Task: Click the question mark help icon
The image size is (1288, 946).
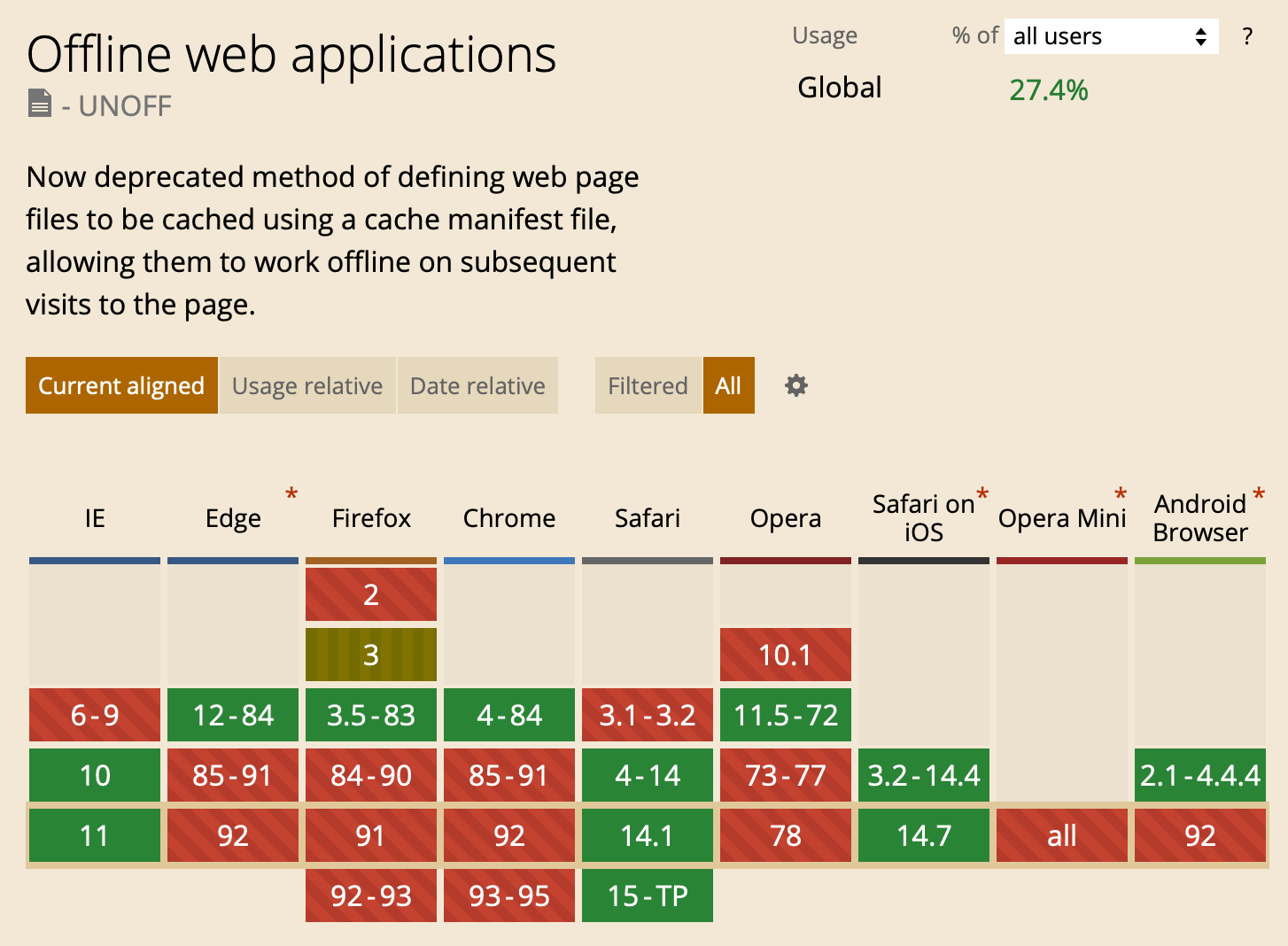Action: pos(1247,36)
